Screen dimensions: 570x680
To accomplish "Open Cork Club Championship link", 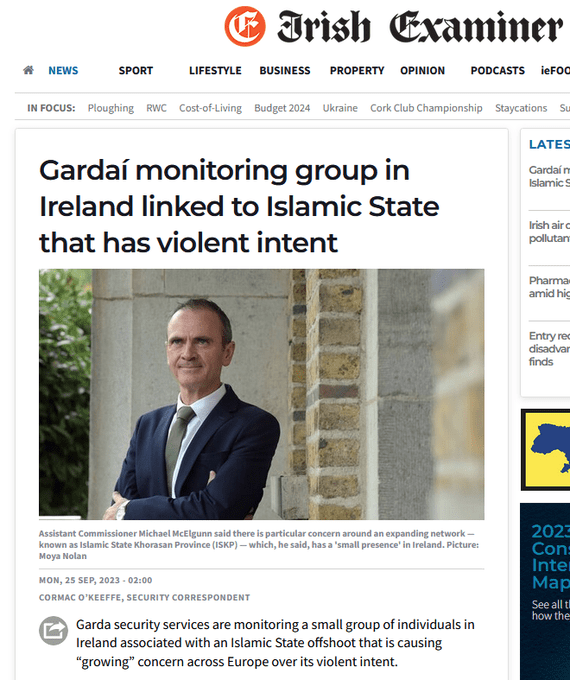I will click(426, 108).
